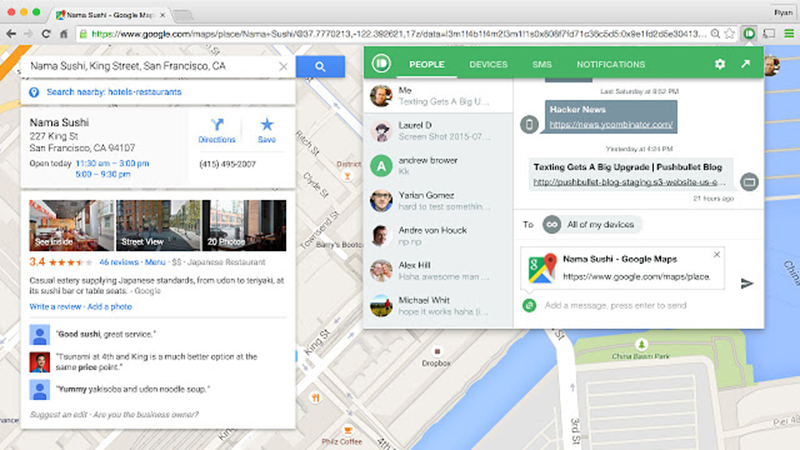The width and height of the screenshot is (800, 450).
Task: Click the Pushbullet logo in panel header
Action: pos(381,64)
